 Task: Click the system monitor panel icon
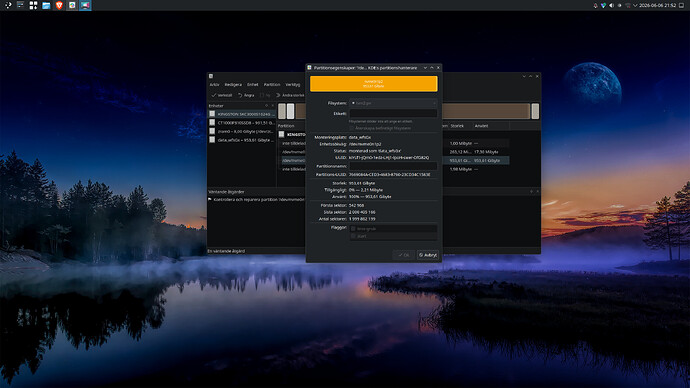(x=20, y=5)
